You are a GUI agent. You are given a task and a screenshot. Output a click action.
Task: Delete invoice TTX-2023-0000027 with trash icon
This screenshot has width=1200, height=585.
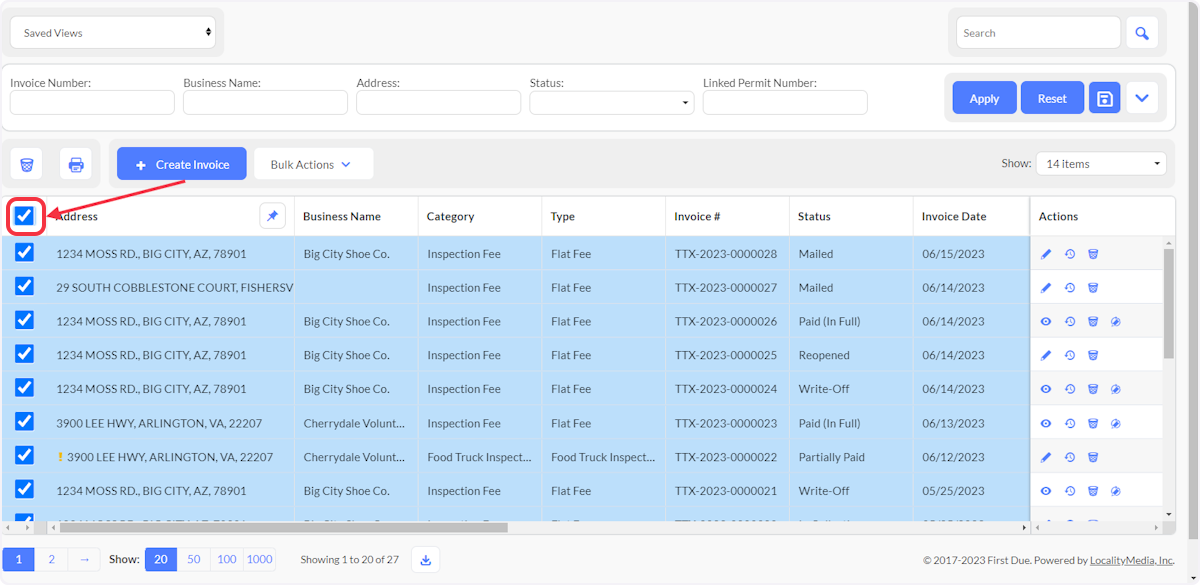[x=1093, y=288]
